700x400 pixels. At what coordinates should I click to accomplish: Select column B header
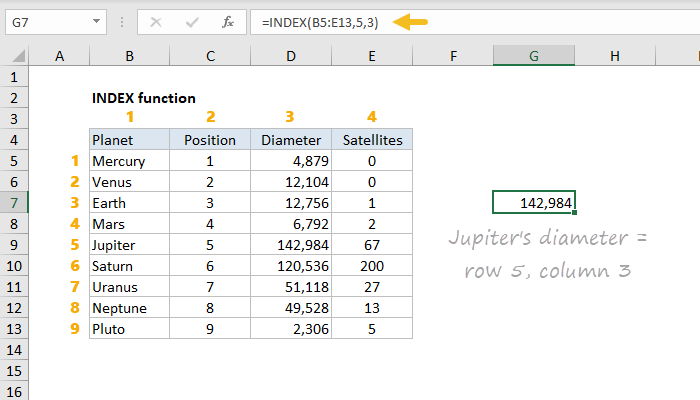[x=129, y=56]
